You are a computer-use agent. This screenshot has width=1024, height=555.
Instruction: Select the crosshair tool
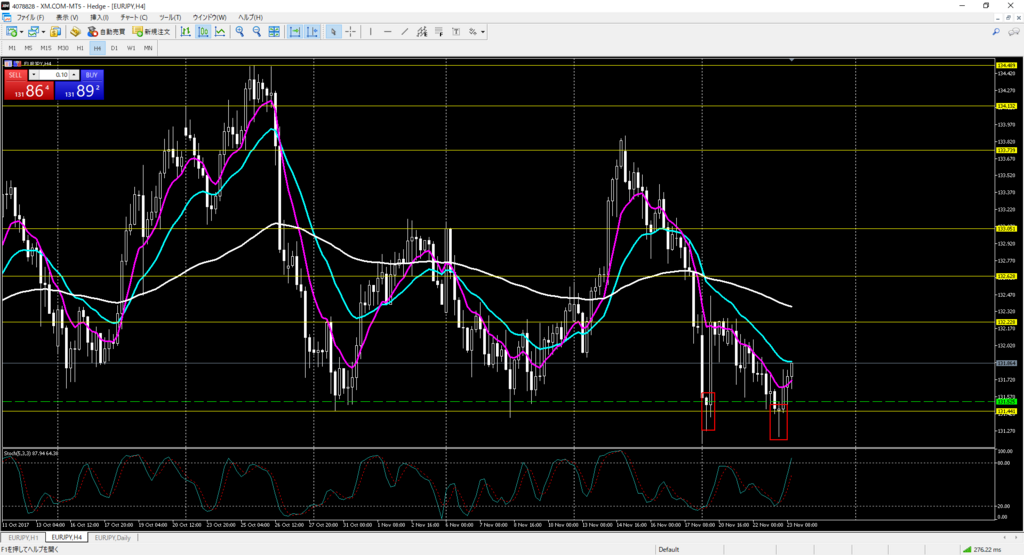coord(351,31)
